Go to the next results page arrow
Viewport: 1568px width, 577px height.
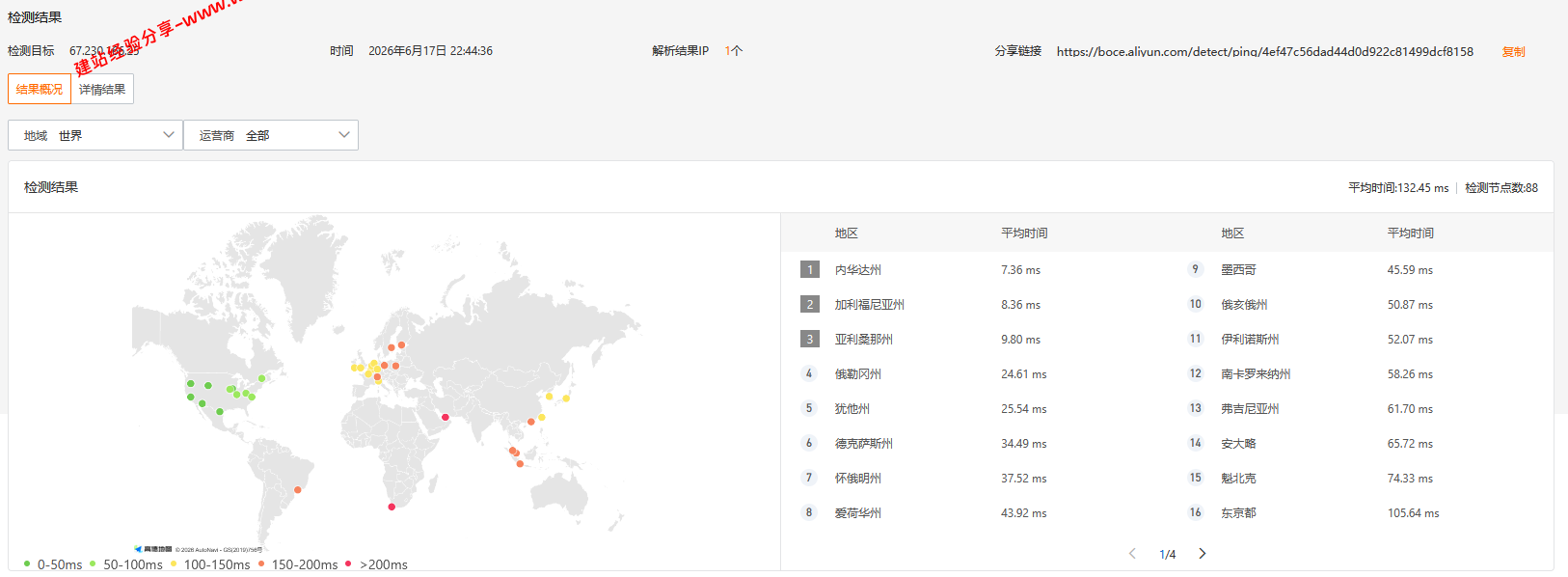1202,554
